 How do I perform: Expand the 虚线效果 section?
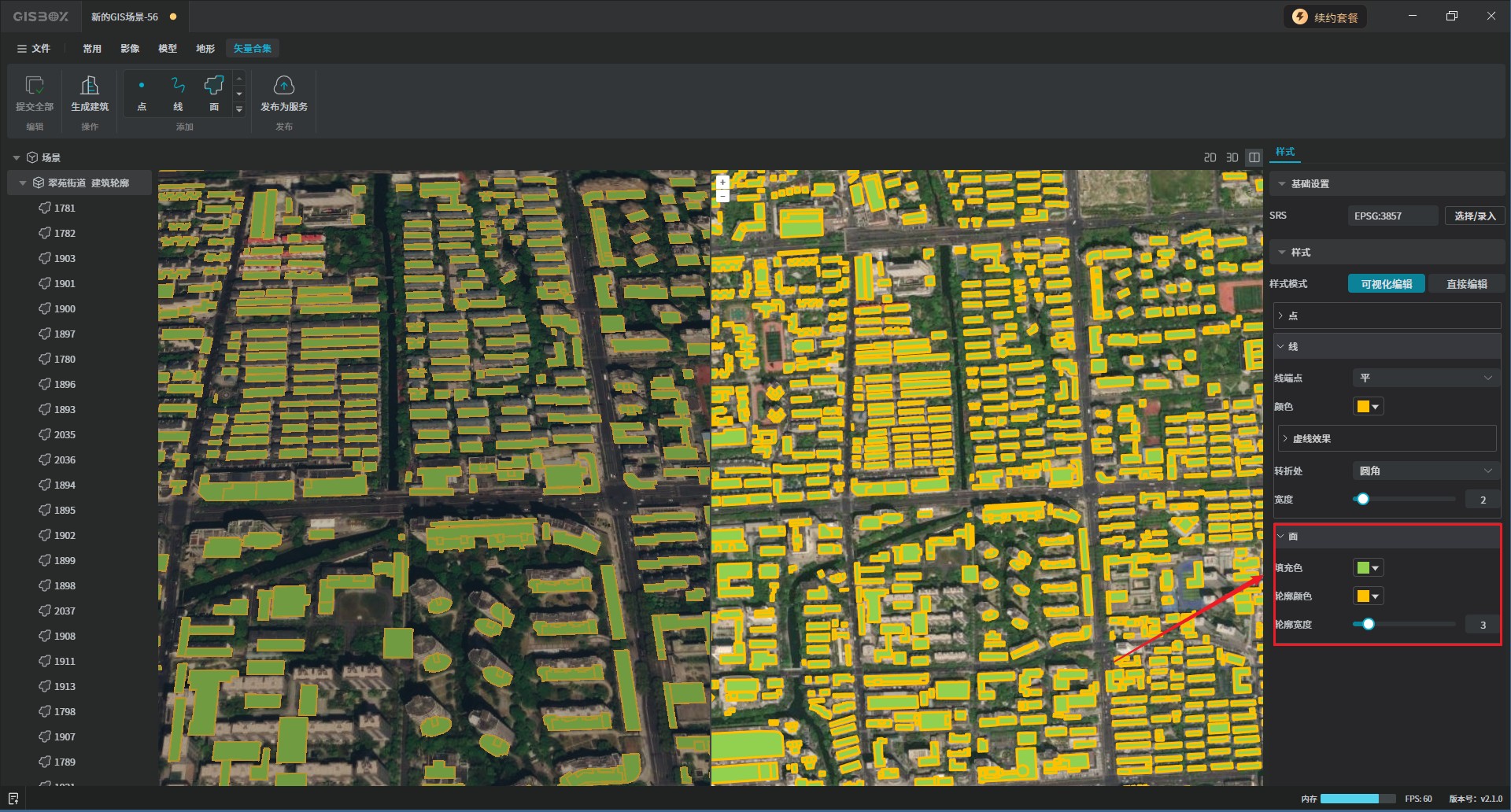pos(1311,439)
